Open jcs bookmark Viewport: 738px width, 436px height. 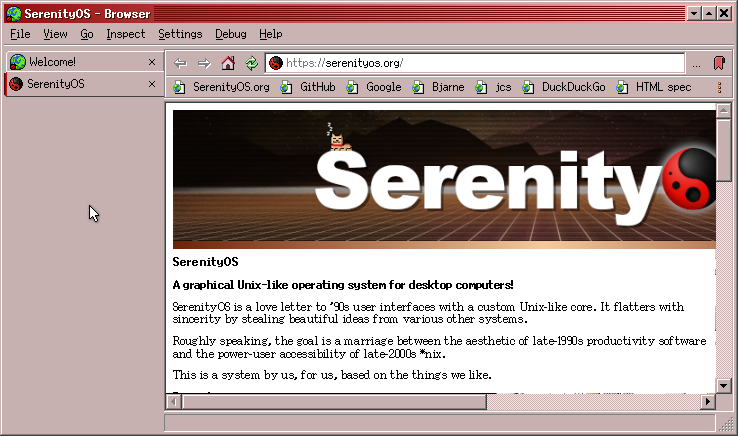pos(494,87)
